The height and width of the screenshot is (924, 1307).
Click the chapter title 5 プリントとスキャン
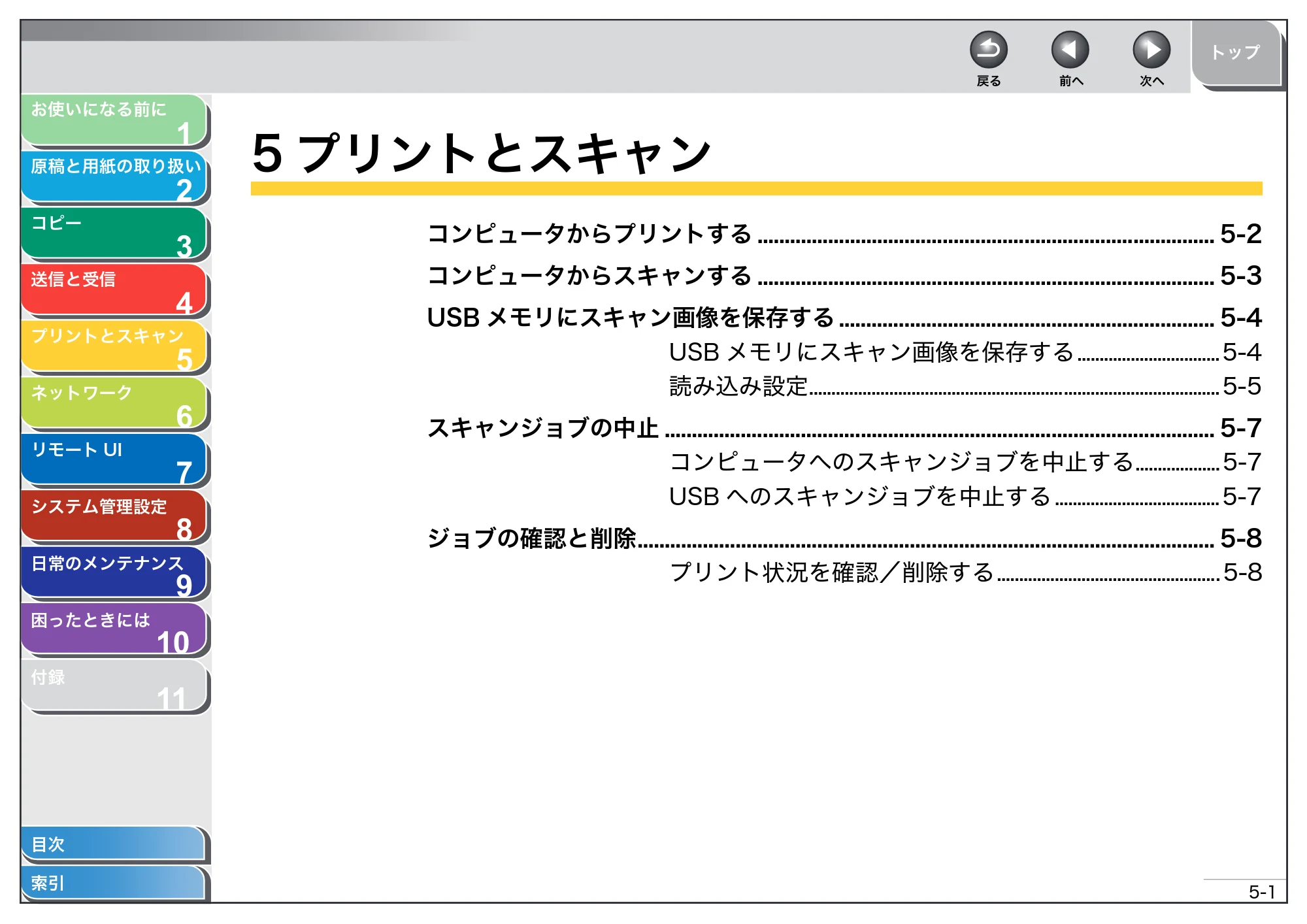(482, 154)
